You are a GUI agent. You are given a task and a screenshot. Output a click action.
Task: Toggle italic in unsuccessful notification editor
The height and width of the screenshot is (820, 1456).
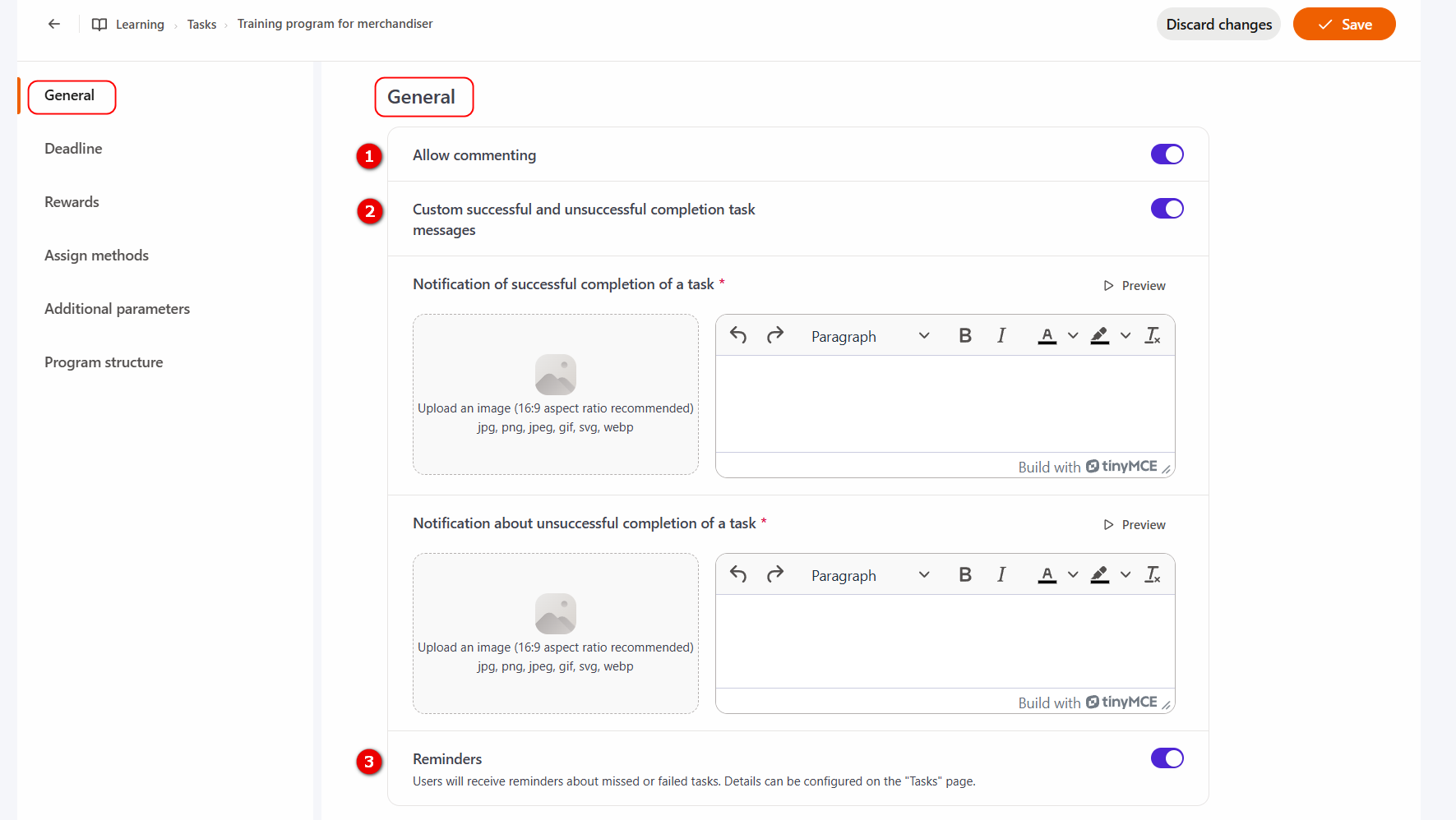click(x=1001, y=574)
